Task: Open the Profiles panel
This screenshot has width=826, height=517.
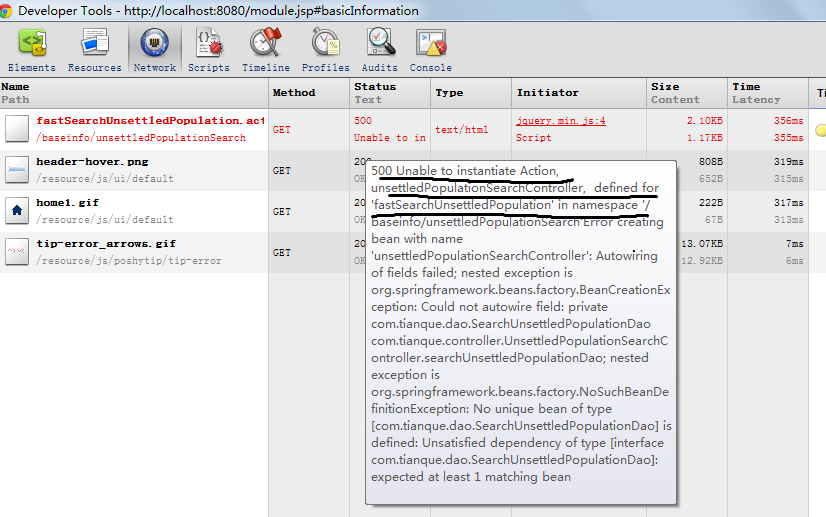Action: (x=326, y=51)
